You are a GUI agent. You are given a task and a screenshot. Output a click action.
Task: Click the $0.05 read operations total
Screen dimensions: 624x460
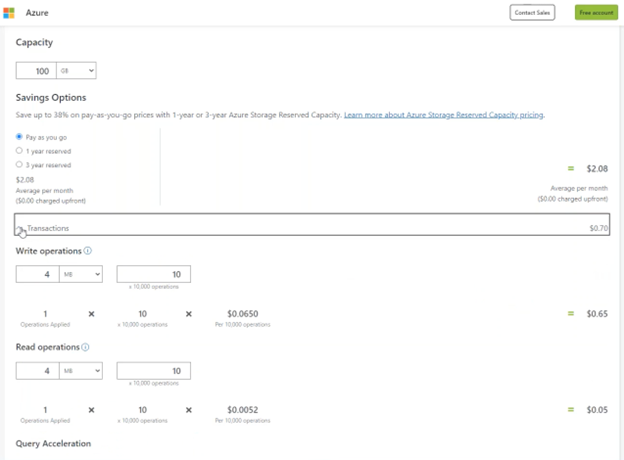597,410
